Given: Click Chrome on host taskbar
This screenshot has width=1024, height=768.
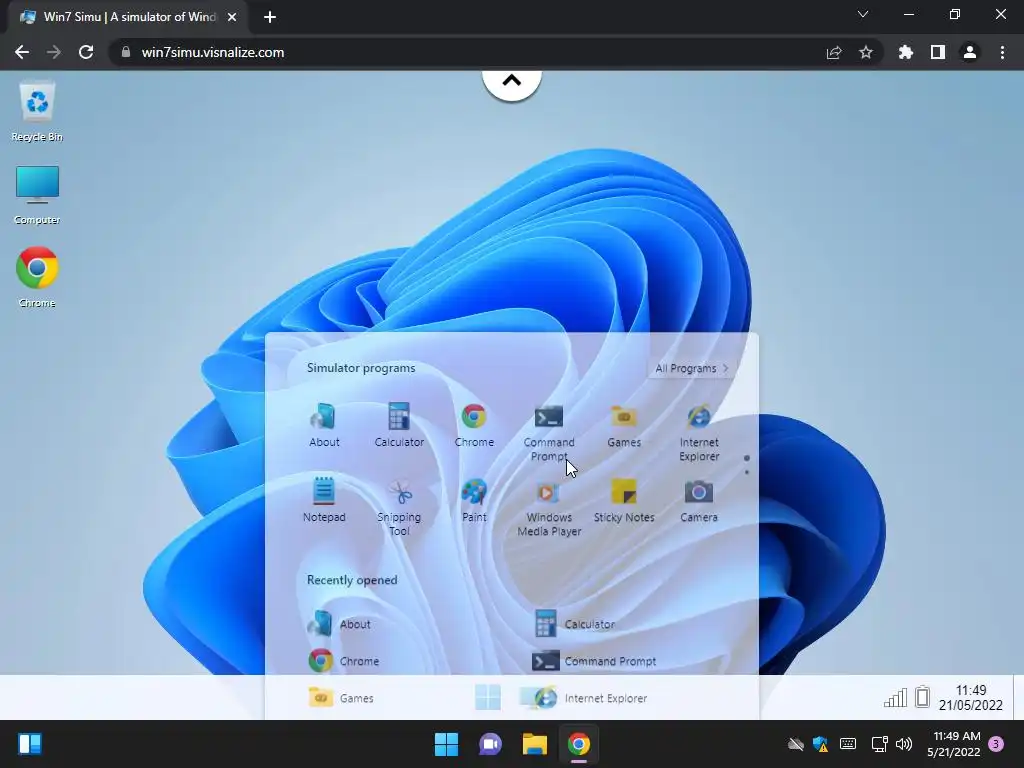Looking at the screenshot, I should (x=579, y=744).
